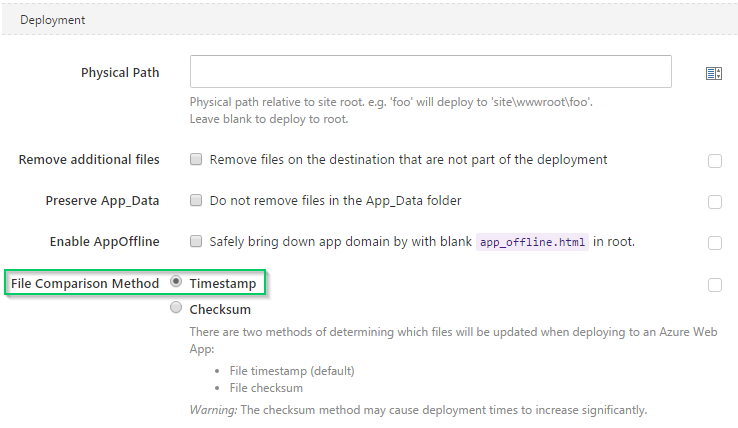Click the File Comparison Method label
The width and height of the screenshot is (738, 428).
85,283
